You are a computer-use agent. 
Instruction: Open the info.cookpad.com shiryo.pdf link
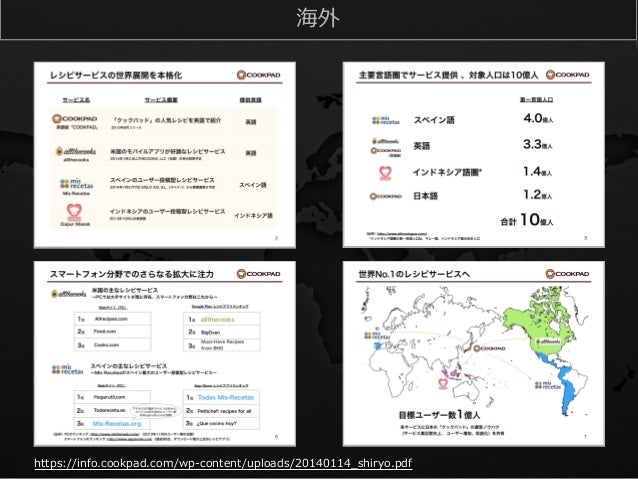(223, 463)
